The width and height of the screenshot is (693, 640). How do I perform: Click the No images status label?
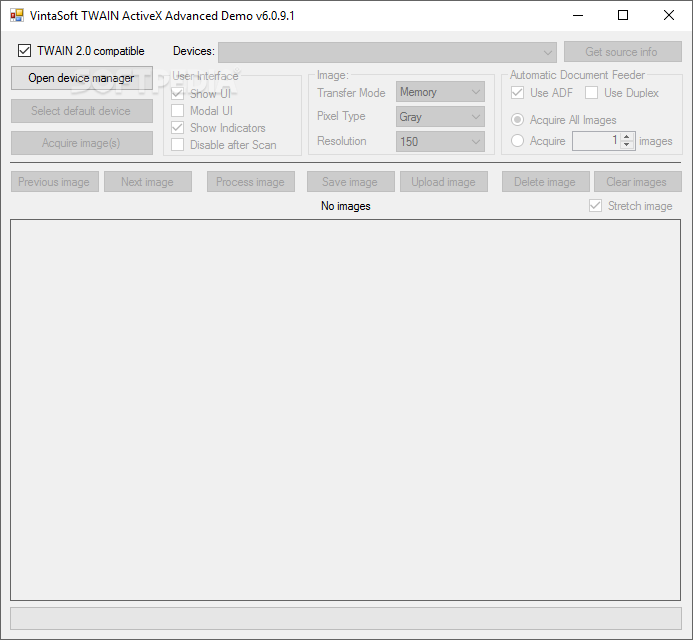point(346,206)
